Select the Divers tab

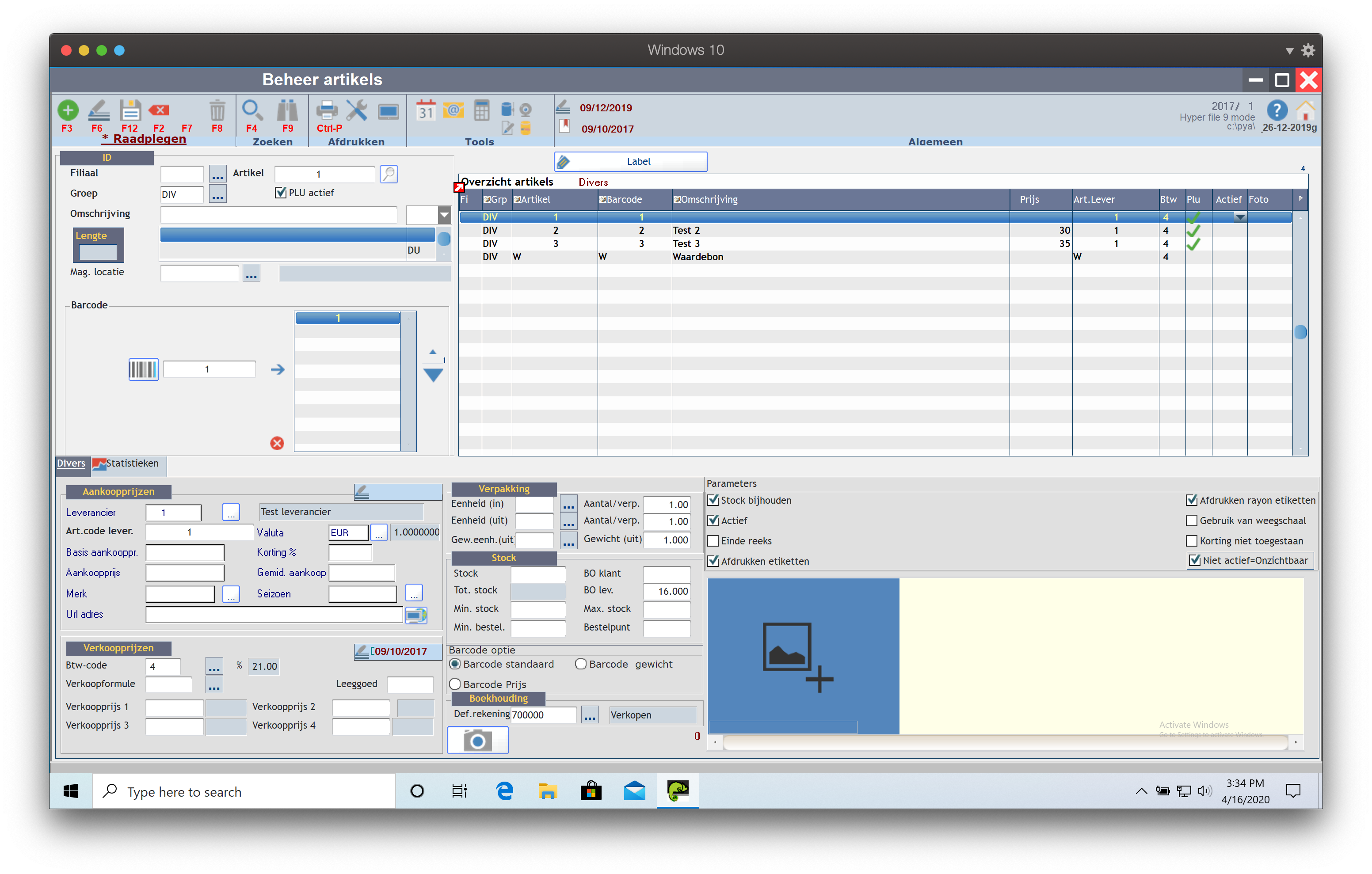[x=71, y=464]
